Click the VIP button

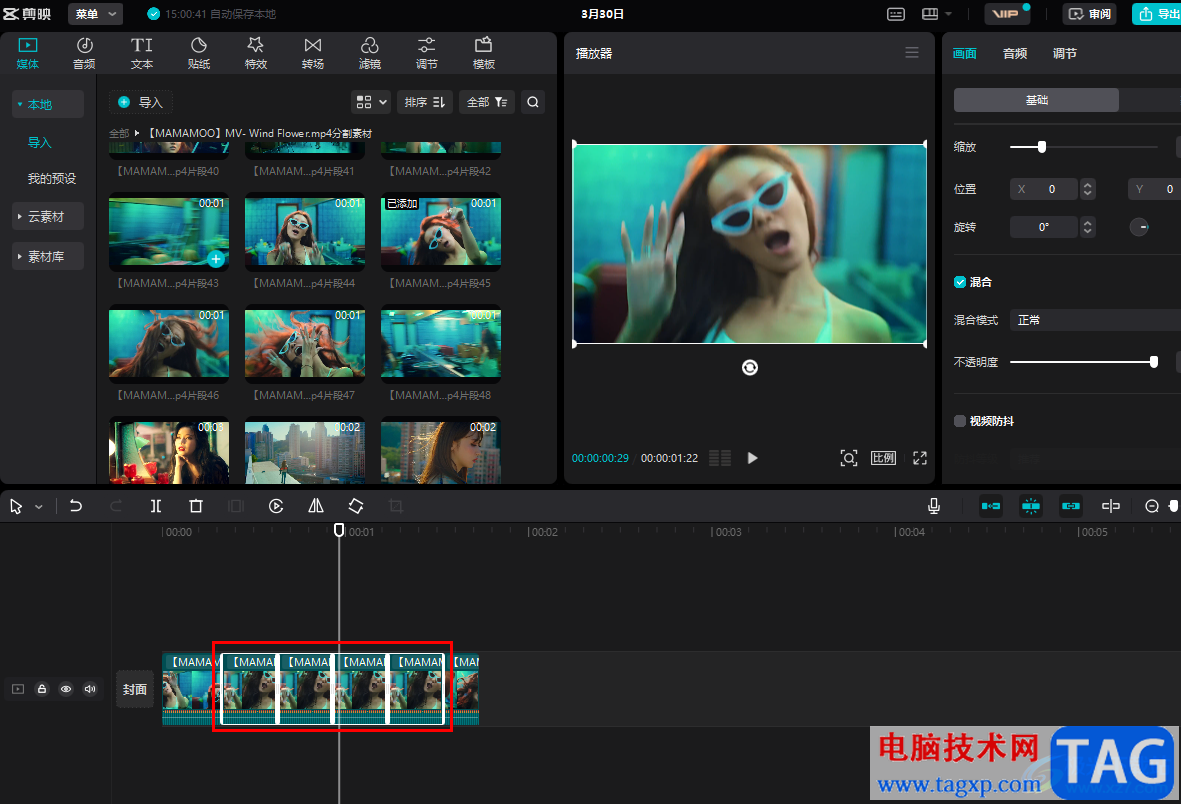click(x=1007, y=14)
